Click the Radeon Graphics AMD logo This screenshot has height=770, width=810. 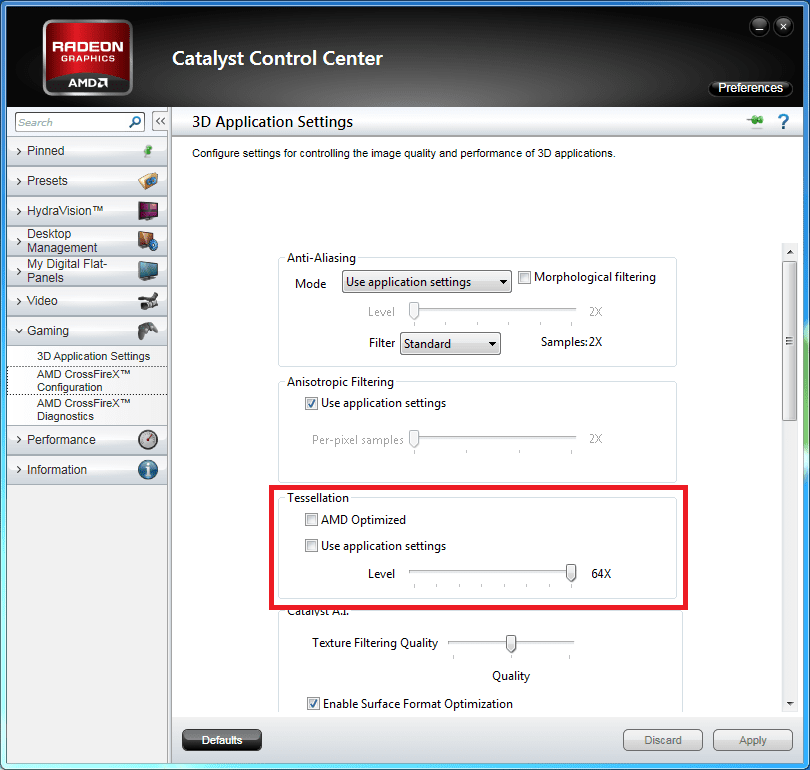pos(87,57)
